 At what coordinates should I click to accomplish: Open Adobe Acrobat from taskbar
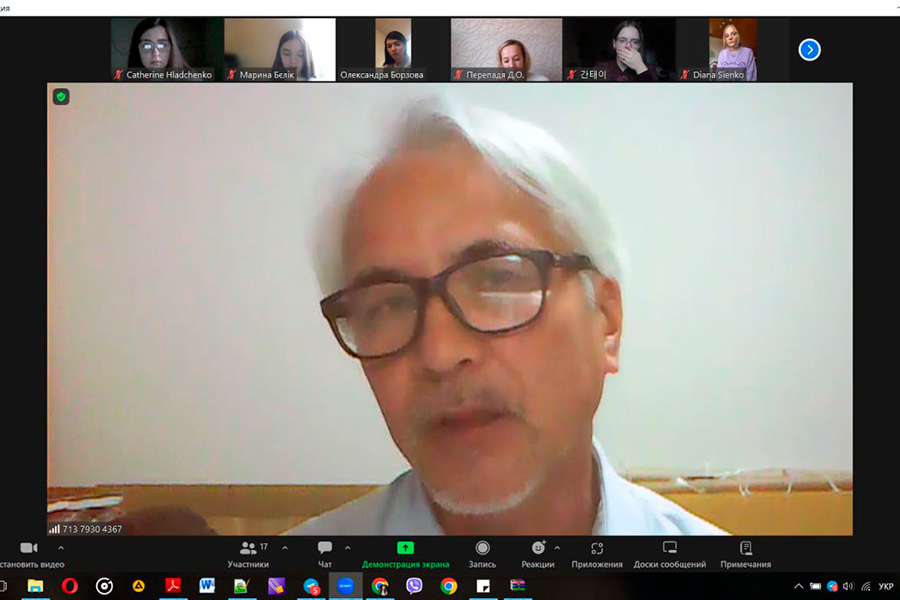pos(173,586)
